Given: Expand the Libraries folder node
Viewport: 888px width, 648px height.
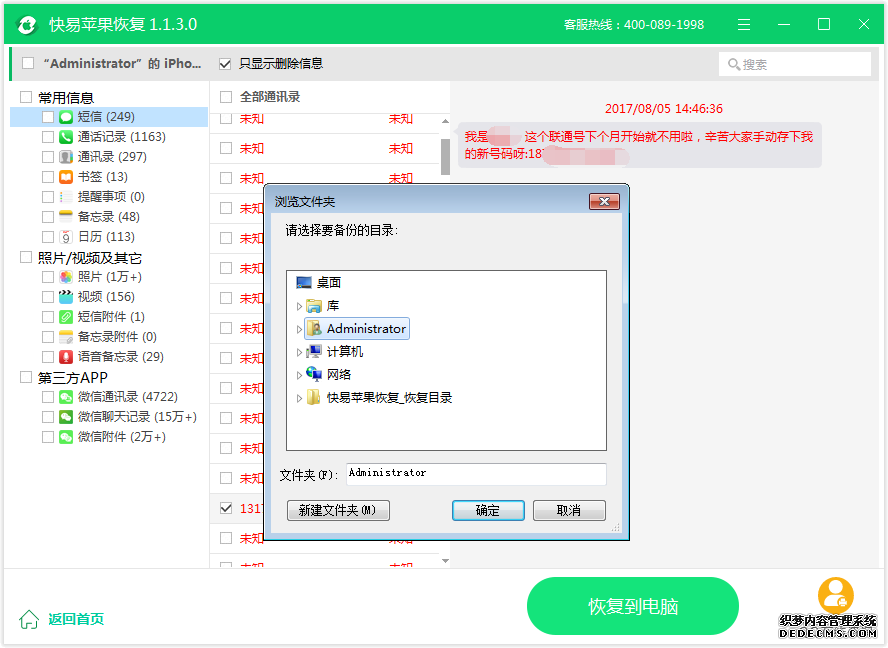Looking at the screenshot, I should (299, 306).
